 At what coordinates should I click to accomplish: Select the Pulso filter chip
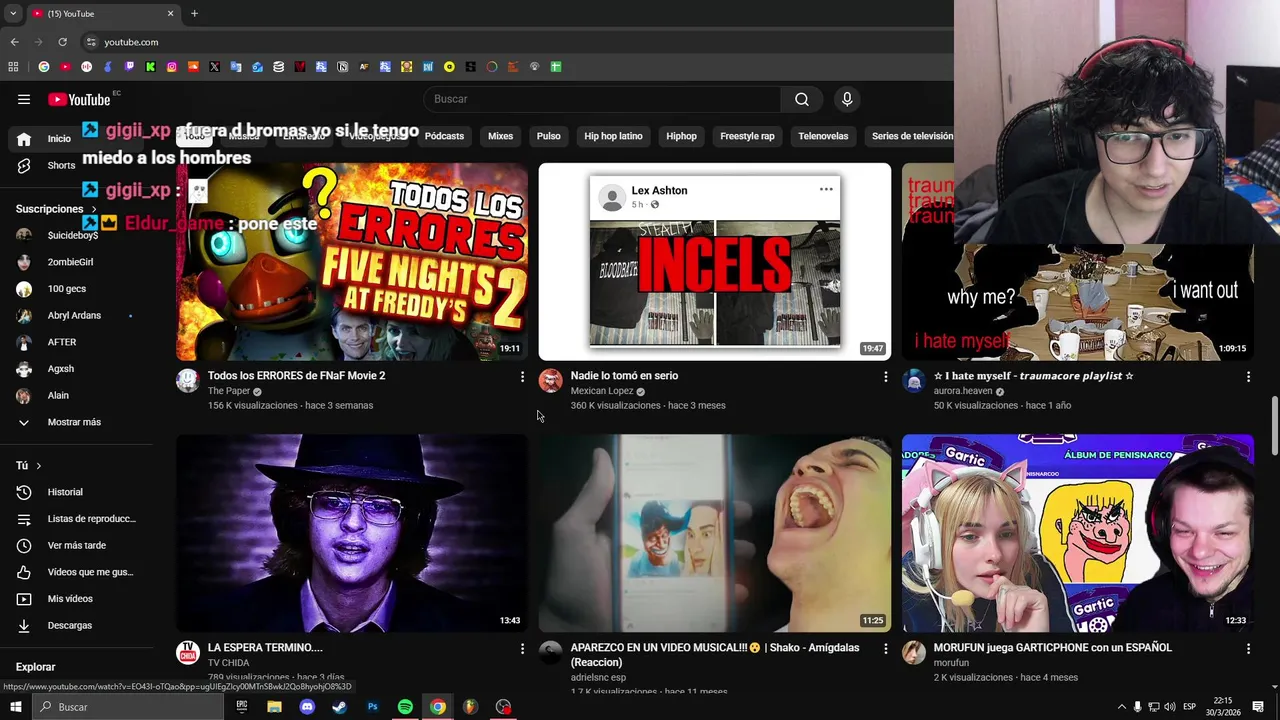(x=548, y=136)
